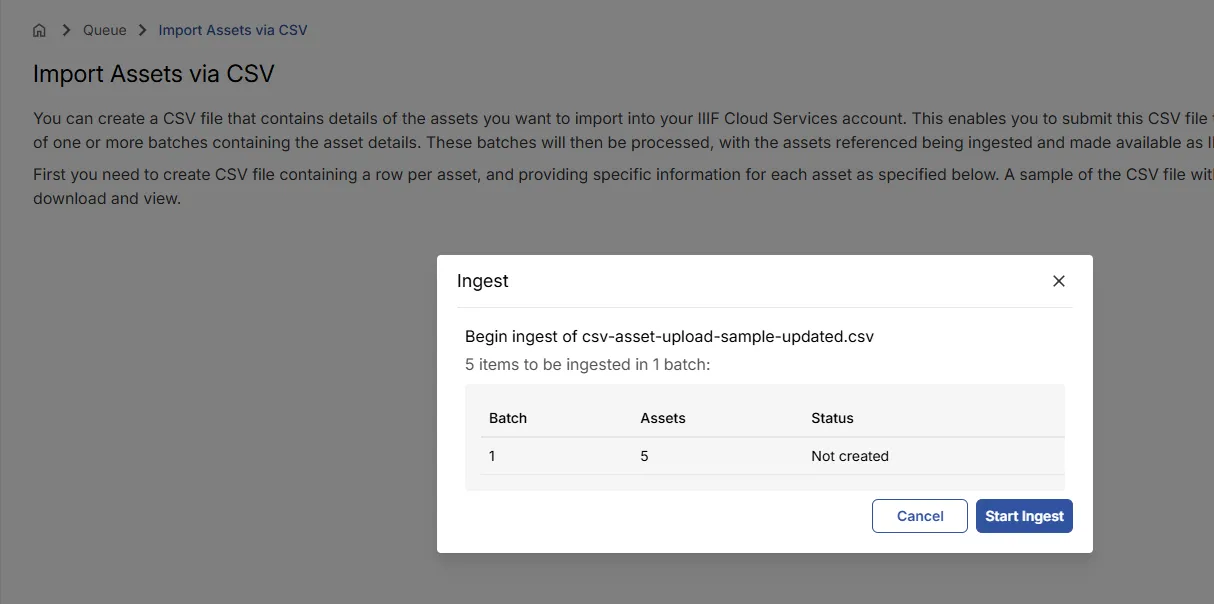Click the home icon in the breadcrumb
Viewport: 1214px width, 604px height.
tap(38, 30)
